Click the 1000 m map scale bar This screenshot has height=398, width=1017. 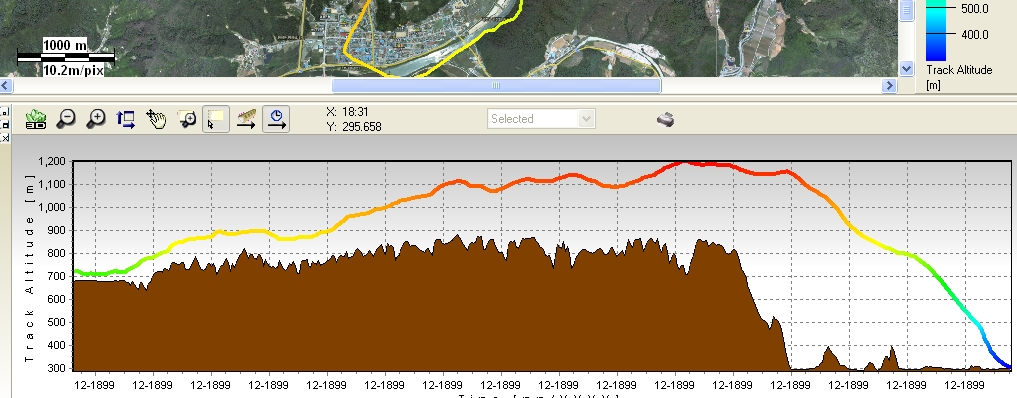tap(66, 58)
